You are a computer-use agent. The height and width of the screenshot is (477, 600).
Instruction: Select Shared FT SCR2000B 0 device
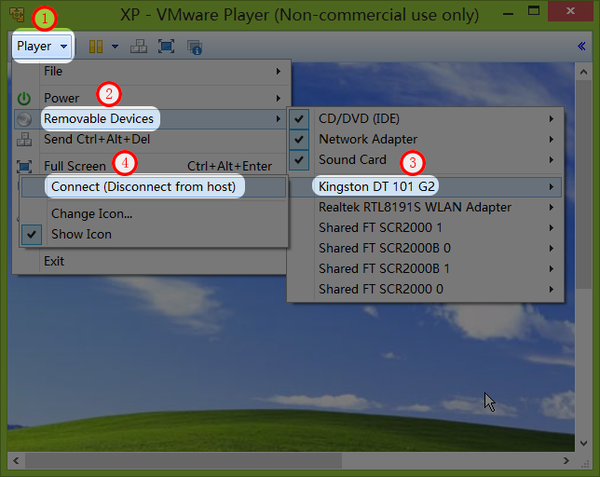click(x=425, y=248)
